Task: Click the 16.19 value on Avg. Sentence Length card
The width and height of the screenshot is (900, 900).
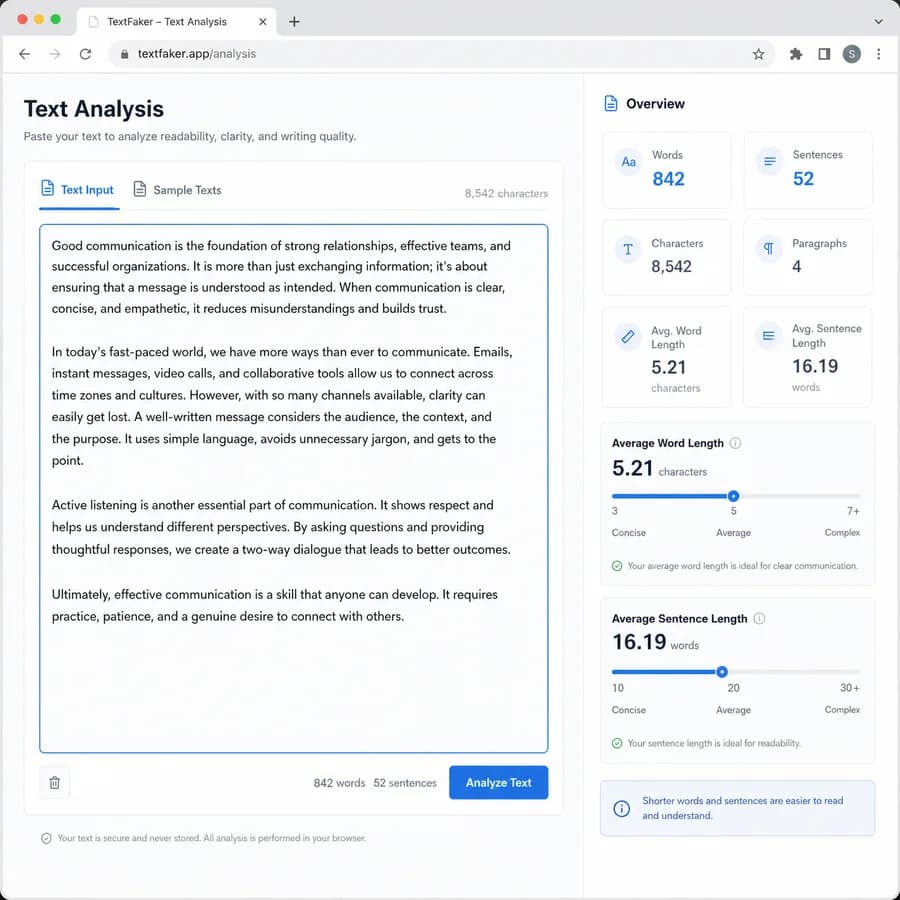Action: click(815, 366)
